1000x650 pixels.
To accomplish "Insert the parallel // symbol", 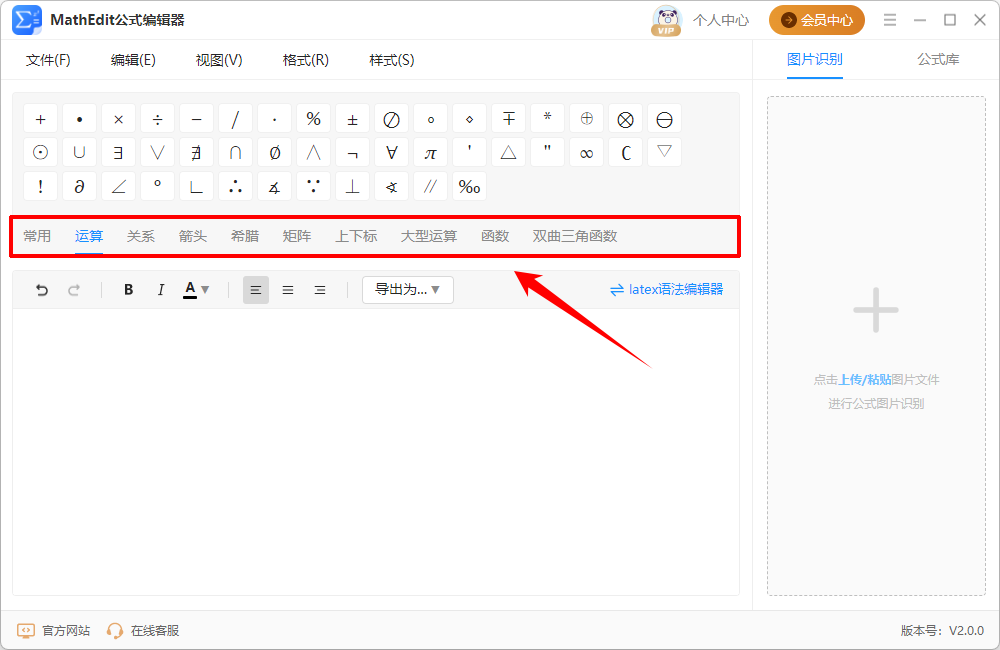I will (x=430, y=187).
